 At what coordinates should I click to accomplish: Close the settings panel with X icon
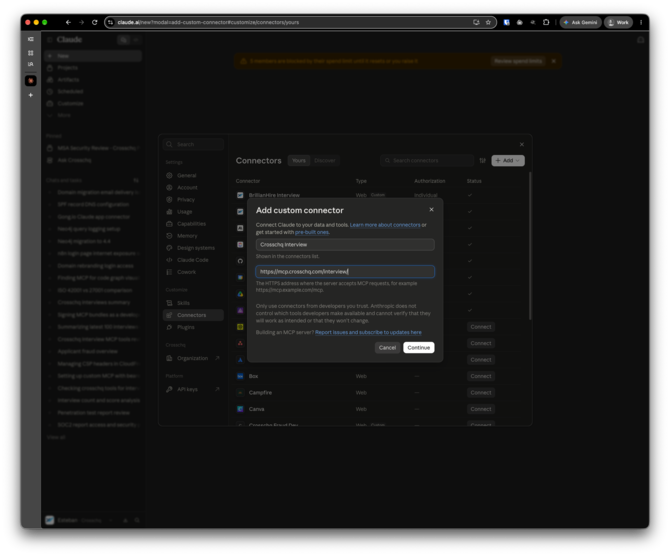[521, 144]
